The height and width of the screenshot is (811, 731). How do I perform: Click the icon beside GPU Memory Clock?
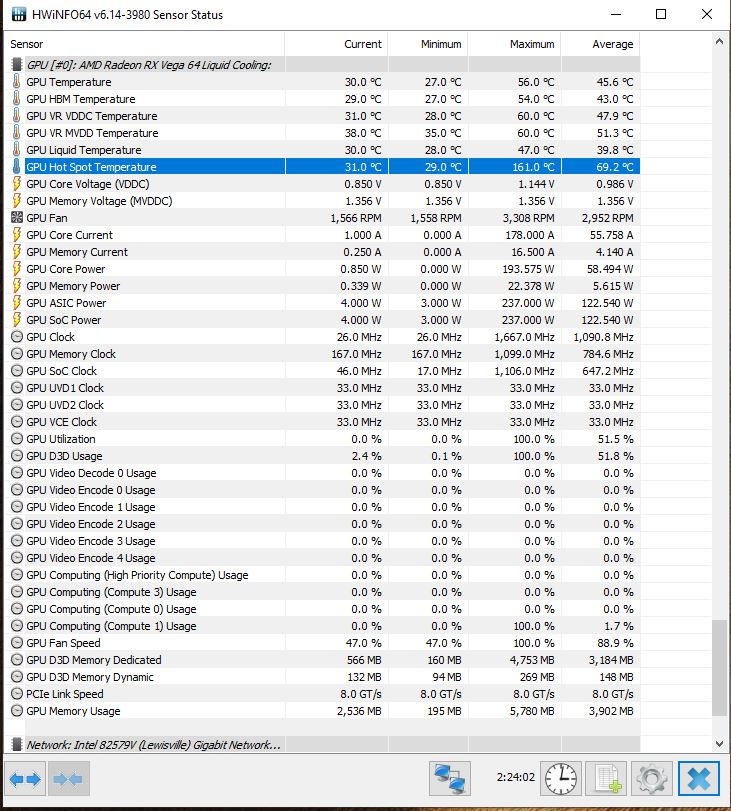point(17,354)
